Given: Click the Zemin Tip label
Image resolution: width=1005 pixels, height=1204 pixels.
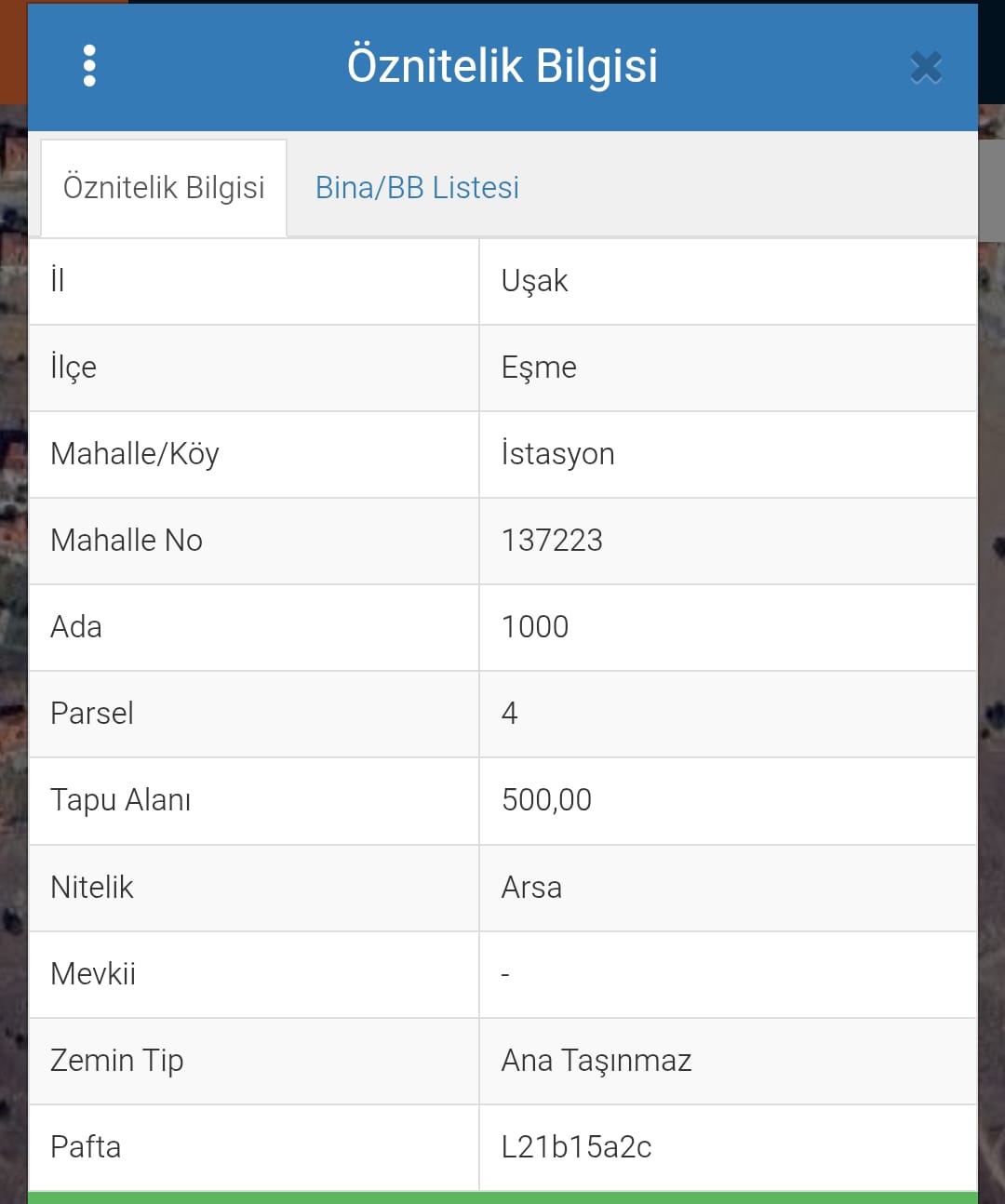Looking at the screenshot, I should tap(117, 1061).
